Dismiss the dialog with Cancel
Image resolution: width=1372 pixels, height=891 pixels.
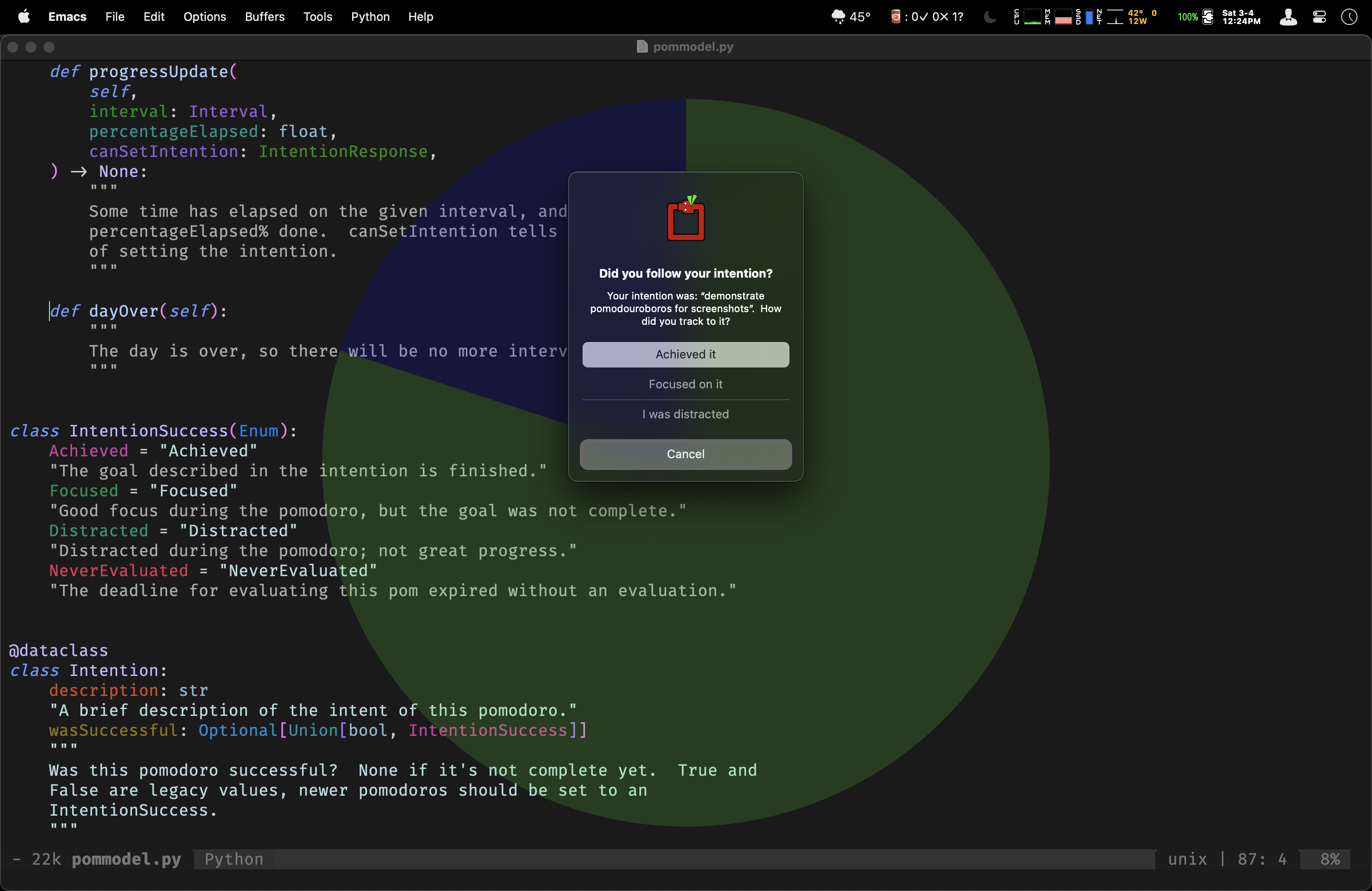[686, 454]
